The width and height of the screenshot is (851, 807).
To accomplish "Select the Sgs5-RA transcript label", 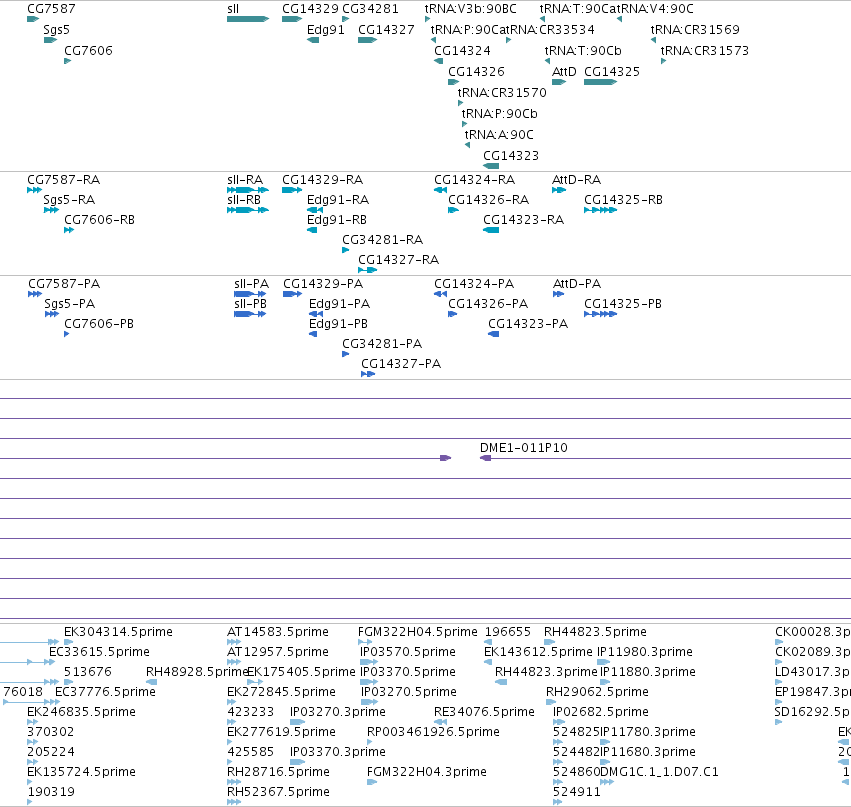I will [69, 200].
